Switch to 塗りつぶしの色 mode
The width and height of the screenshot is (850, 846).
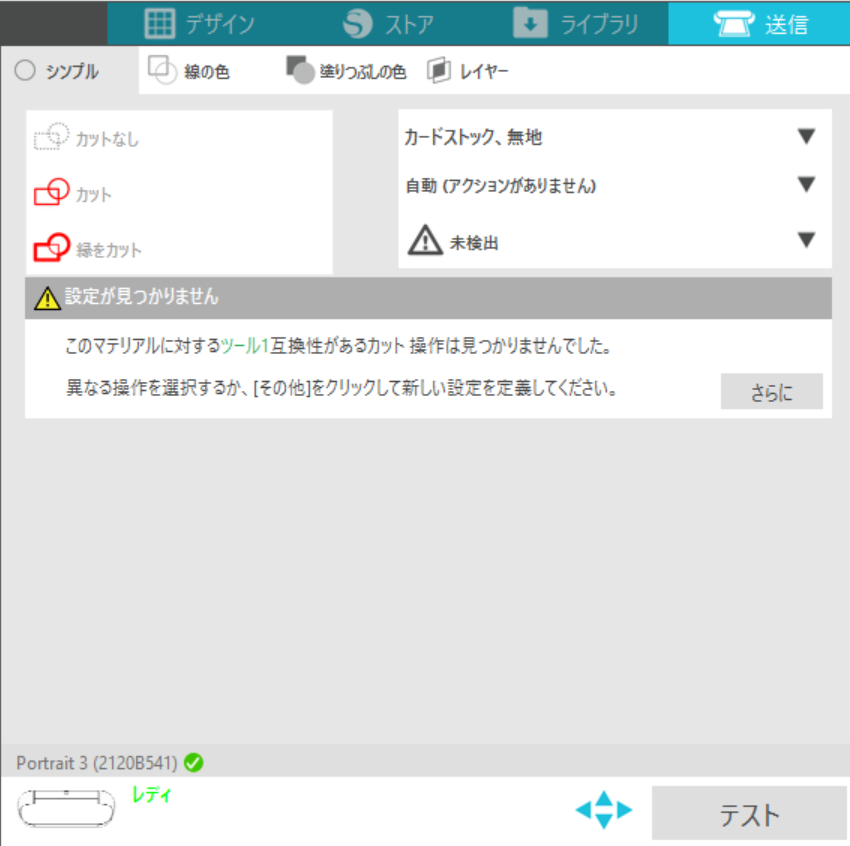[345, 70]
